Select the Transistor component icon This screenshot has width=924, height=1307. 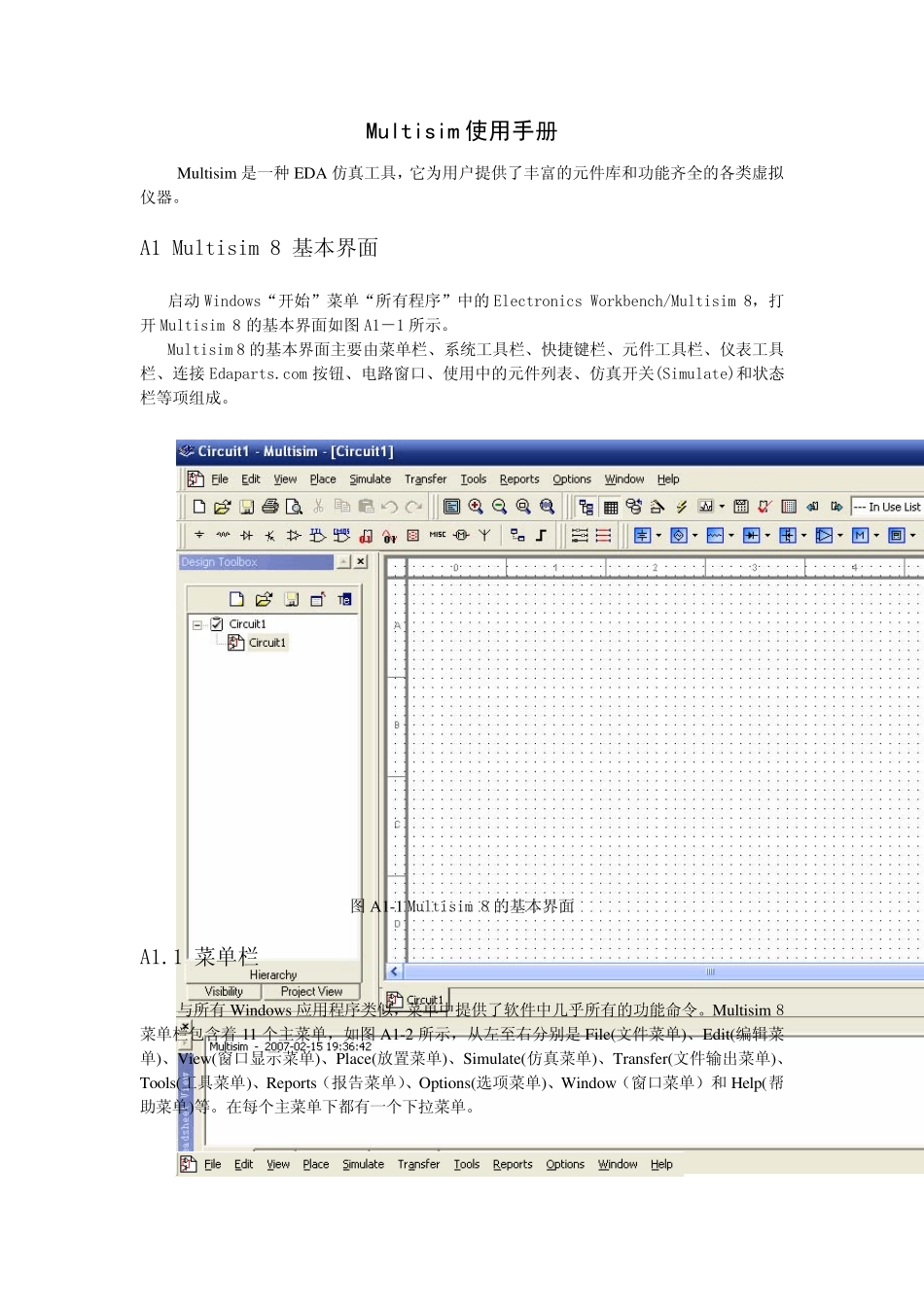click(270, 535)
